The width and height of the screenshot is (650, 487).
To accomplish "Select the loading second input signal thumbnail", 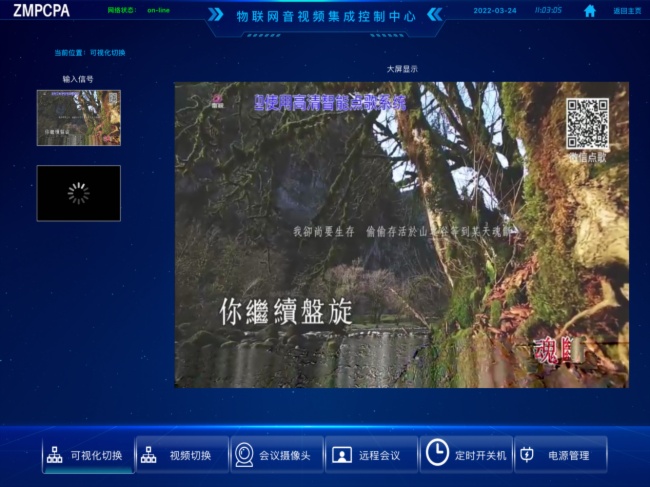I will 79,193.
